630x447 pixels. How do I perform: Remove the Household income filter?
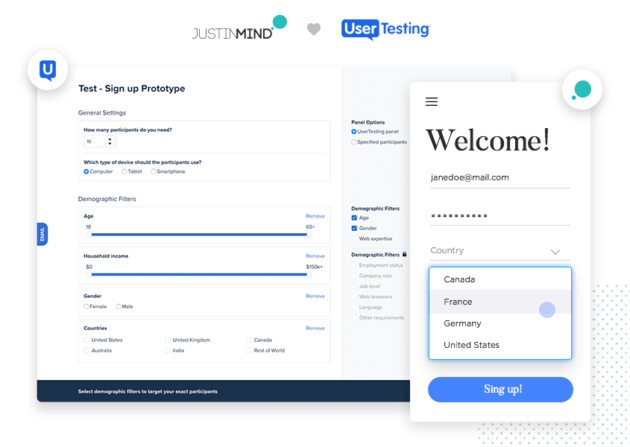[315, 256]
